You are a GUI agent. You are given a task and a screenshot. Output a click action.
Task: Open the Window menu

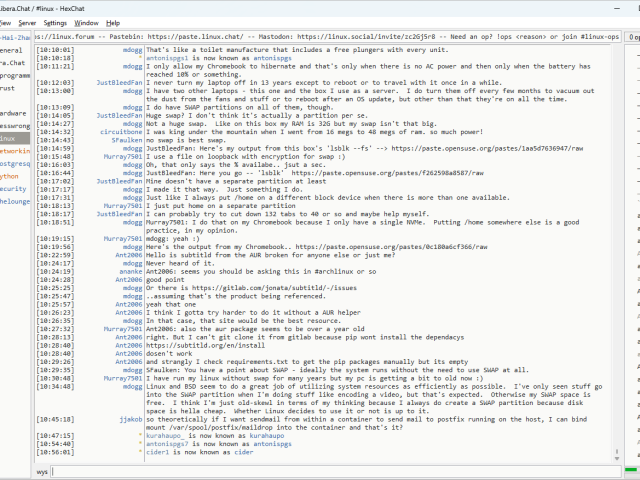coord(87,22)
